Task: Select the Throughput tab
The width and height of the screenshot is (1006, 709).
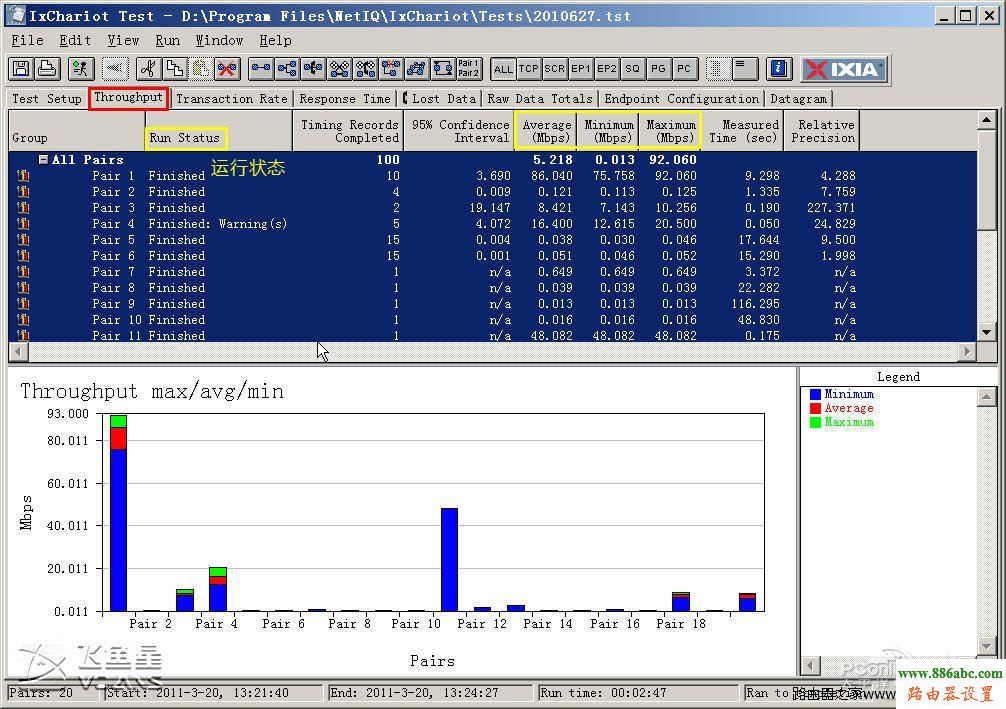Action: 128,98
